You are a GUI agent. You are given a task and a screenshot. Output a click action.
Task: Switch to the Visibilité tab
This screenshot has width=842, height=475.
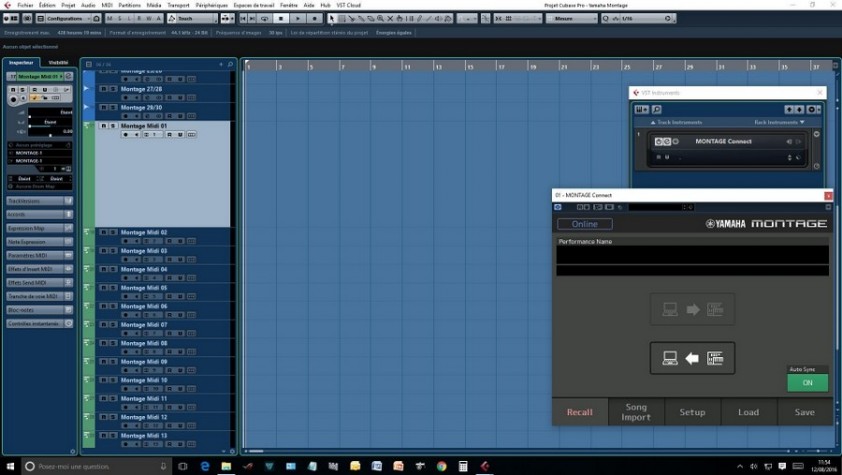[58, 63]
